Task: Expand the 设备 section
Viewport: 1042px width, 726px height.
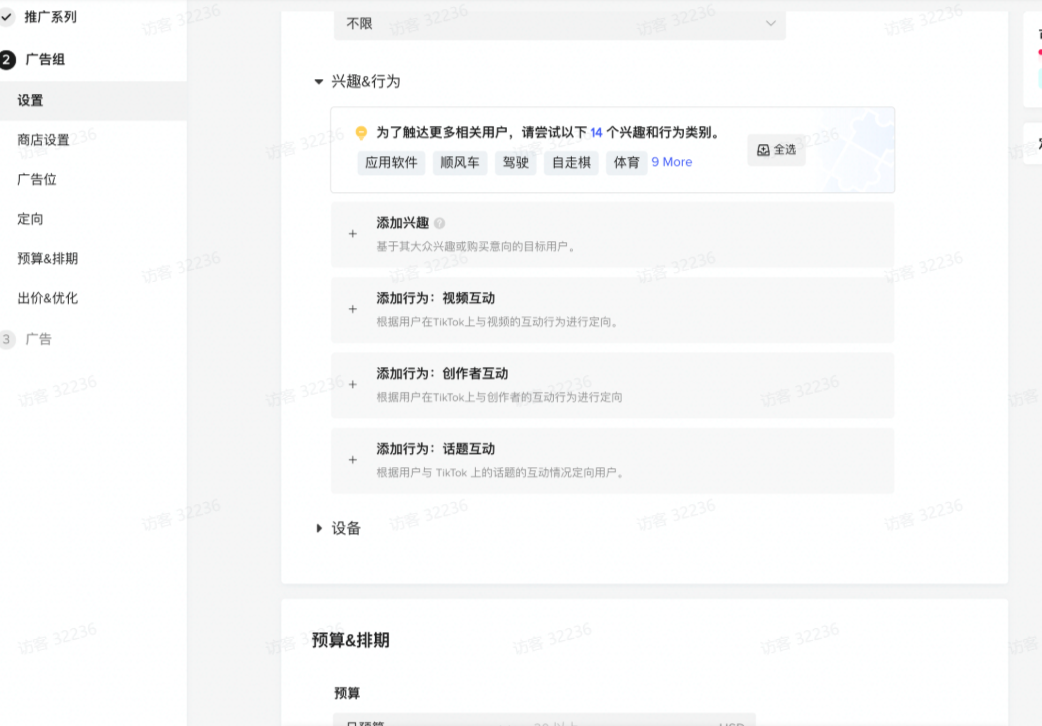Action: tap(318, 527)
